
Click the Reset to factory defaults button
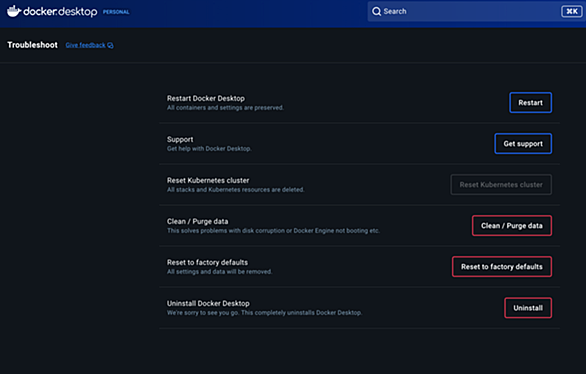point(502,267)
